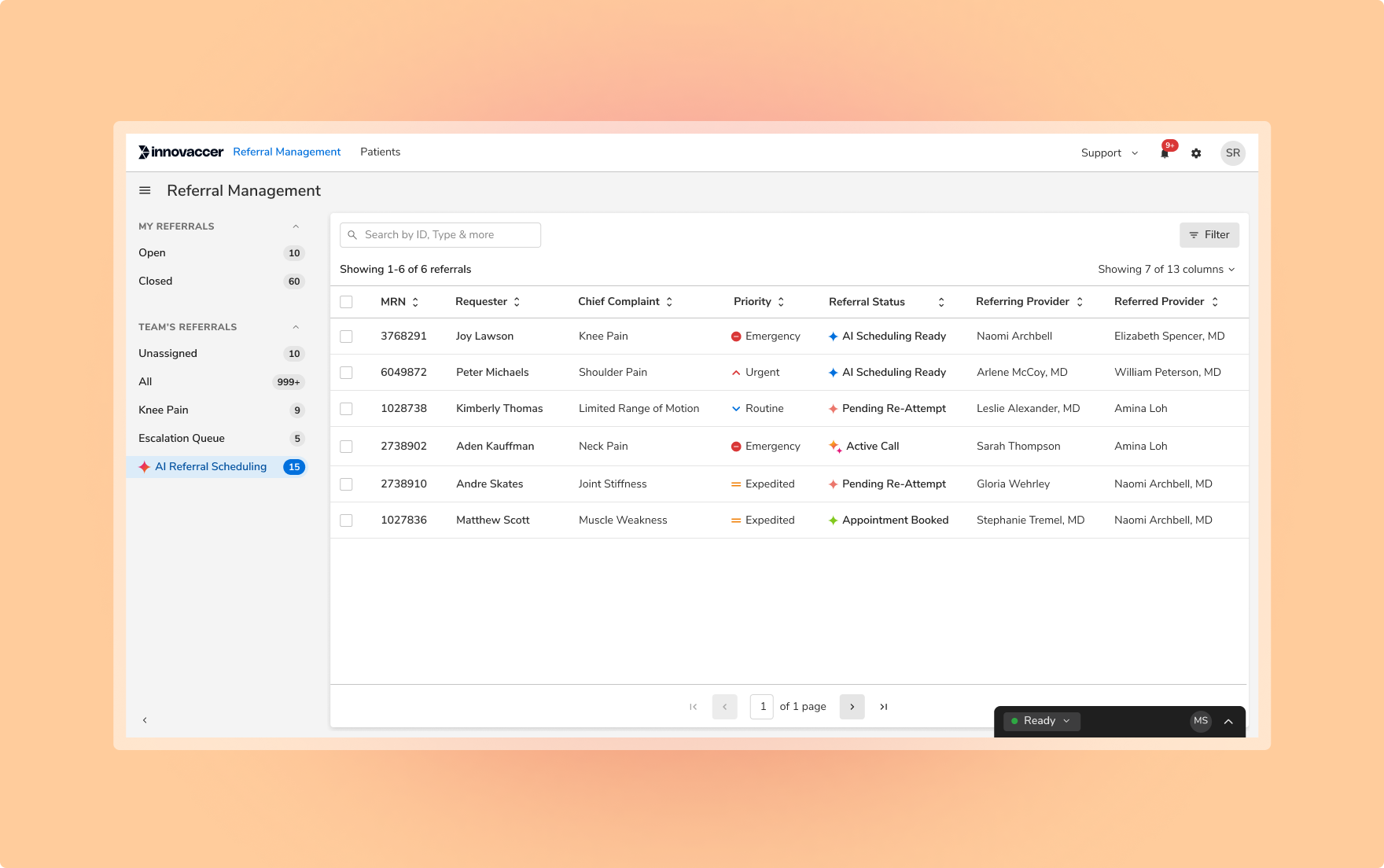Sort by the Requester column
Viewport: 1384px width, 868px height.
click(x=517, y=302)
